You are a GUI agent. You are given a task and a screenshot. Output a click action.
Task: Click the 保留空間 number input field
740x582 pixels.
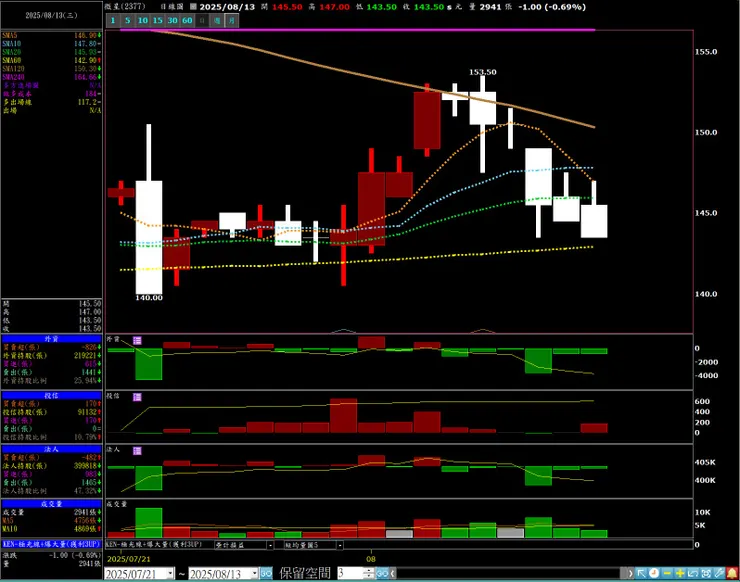click(350, 574)
